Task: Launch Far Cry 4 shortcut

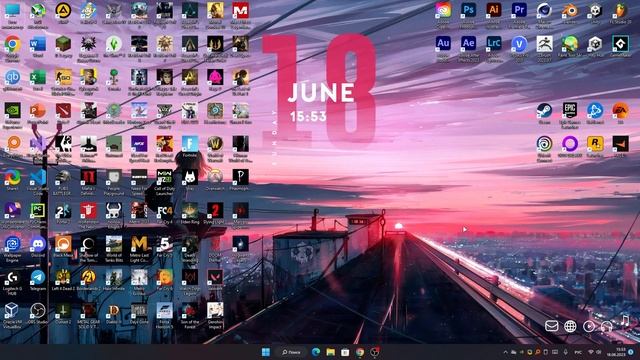Action: pyautogui.click(x=164, y=211)
